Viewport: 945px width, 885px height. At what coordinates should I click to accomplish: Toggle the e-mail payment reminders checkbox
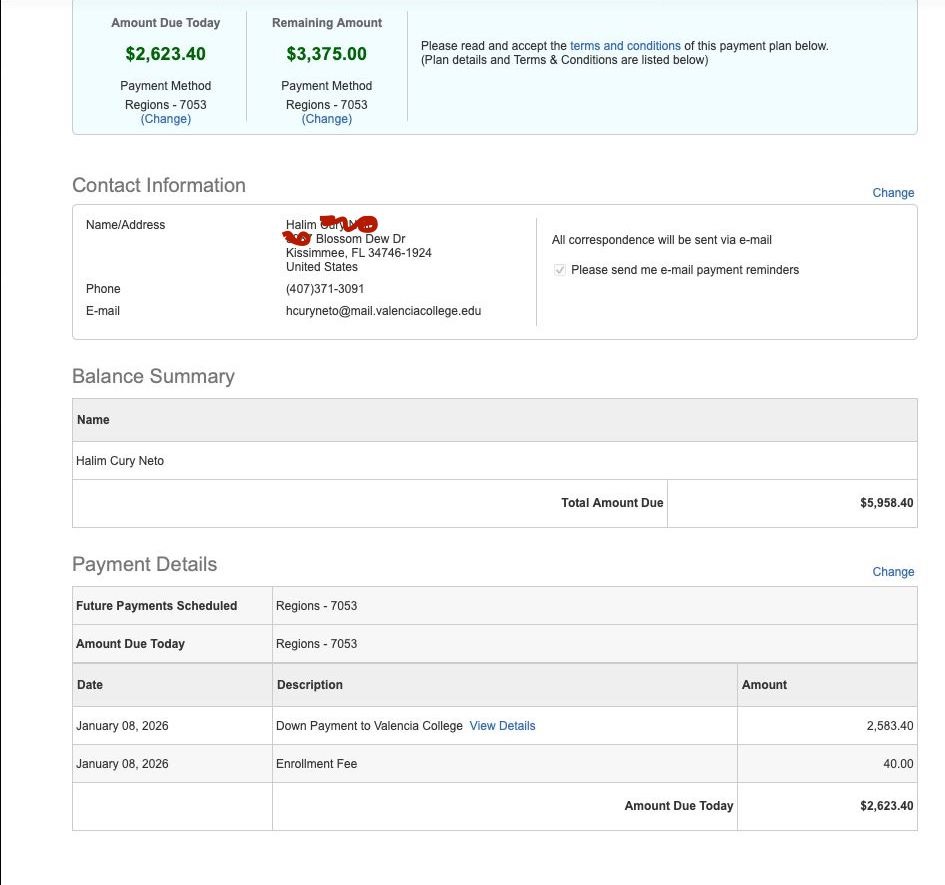[x=560, y=270]
